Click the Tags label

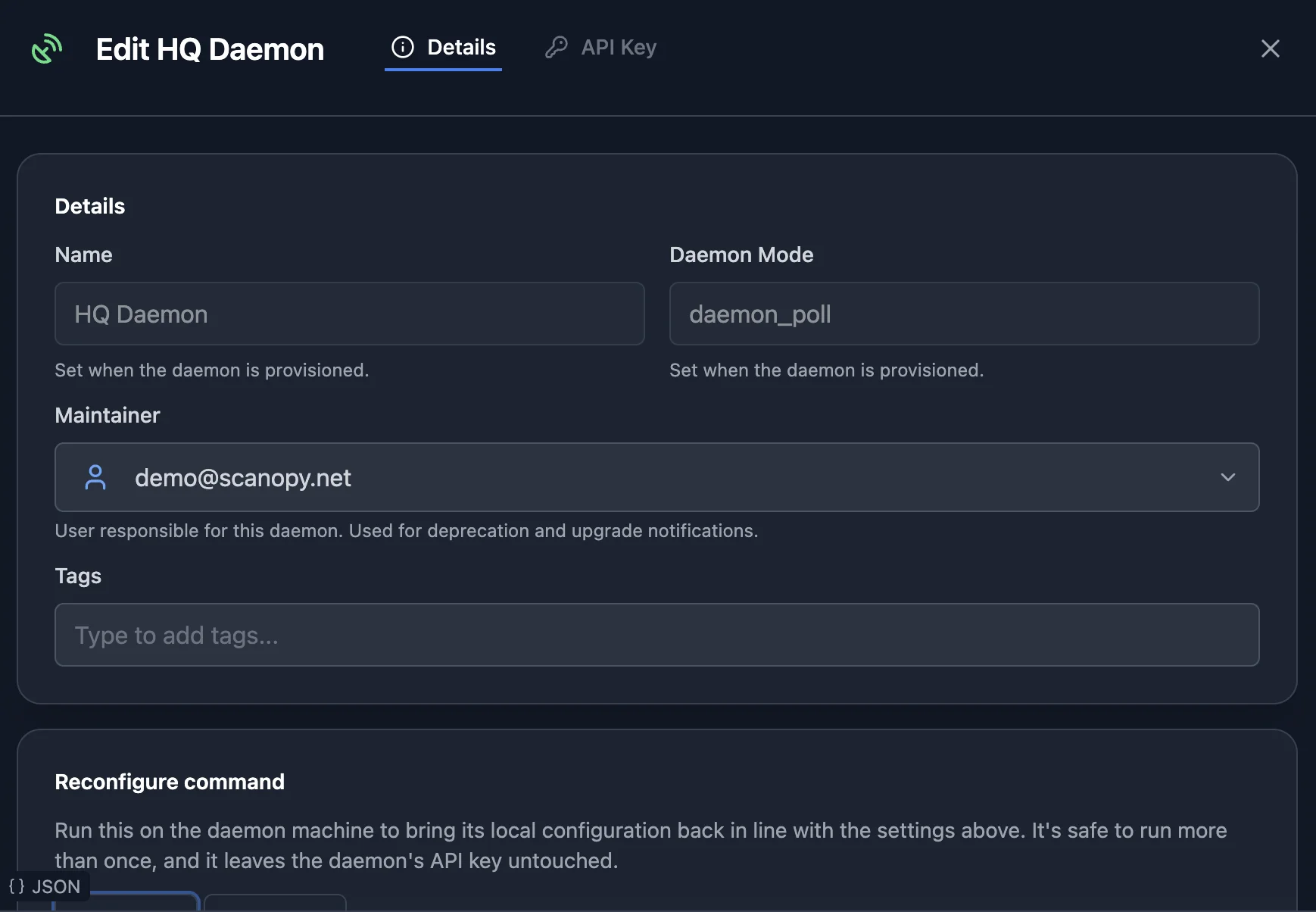[x=78, y=576]
